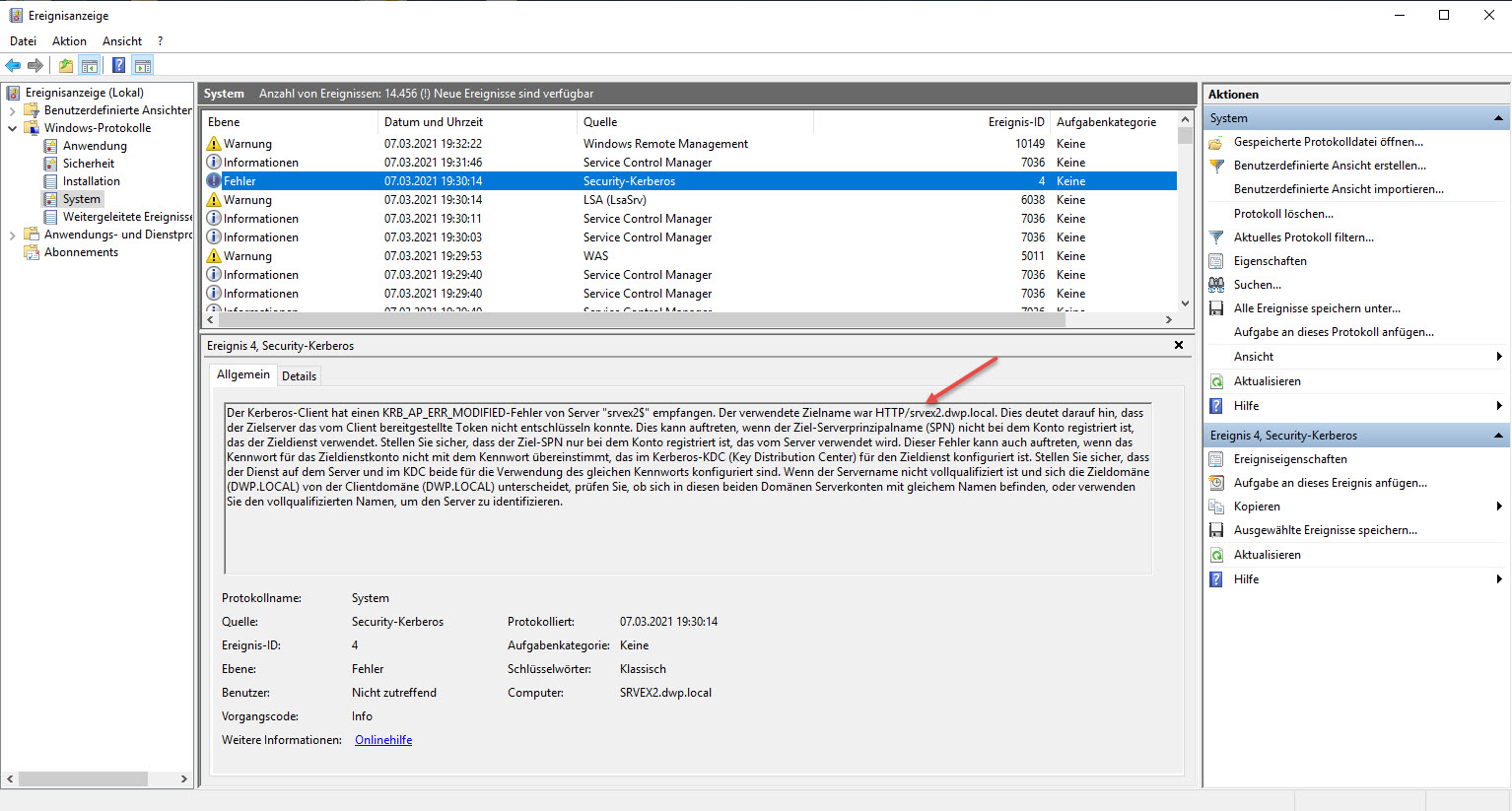Click the save icon for Alle Ereignisse speichern
This screenshot has width=1512, height=811.
pyautogui.click(x=1216, y=308)
